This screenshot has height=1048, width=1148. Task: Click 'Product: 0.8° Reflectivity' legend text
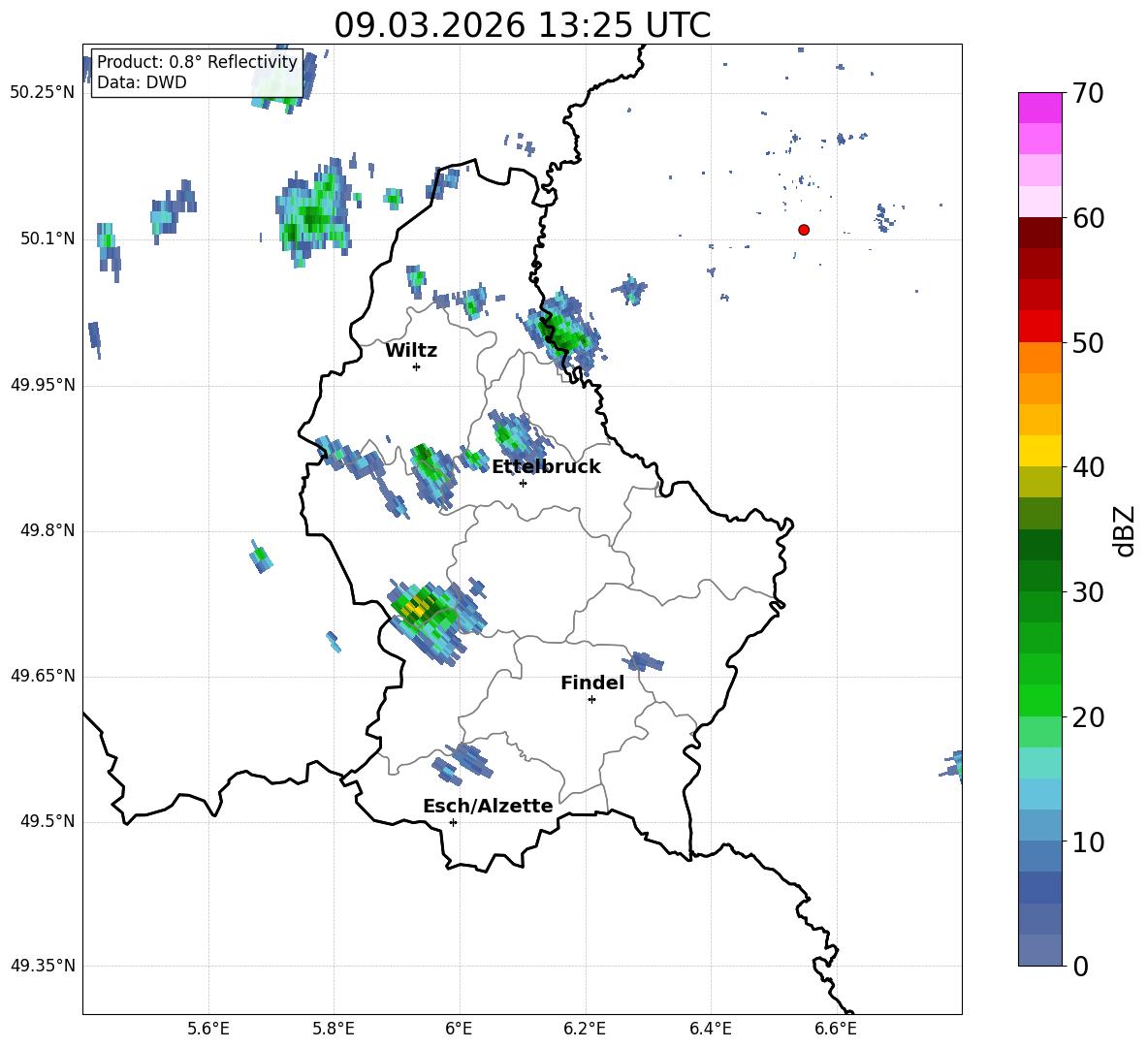[197, 62]
